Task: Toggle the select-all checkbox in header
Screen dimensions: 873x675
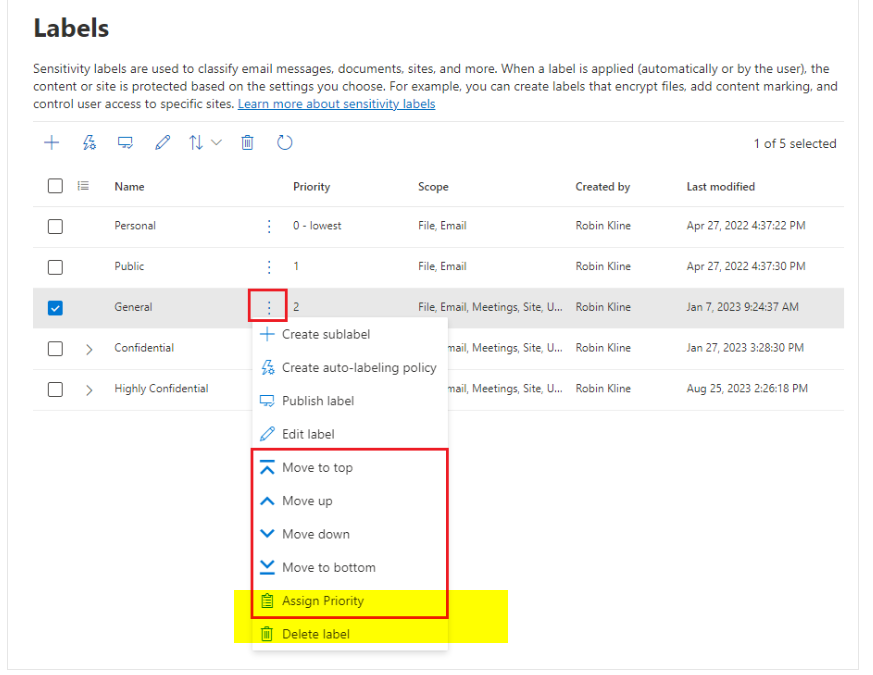Action: coord(55,186)
